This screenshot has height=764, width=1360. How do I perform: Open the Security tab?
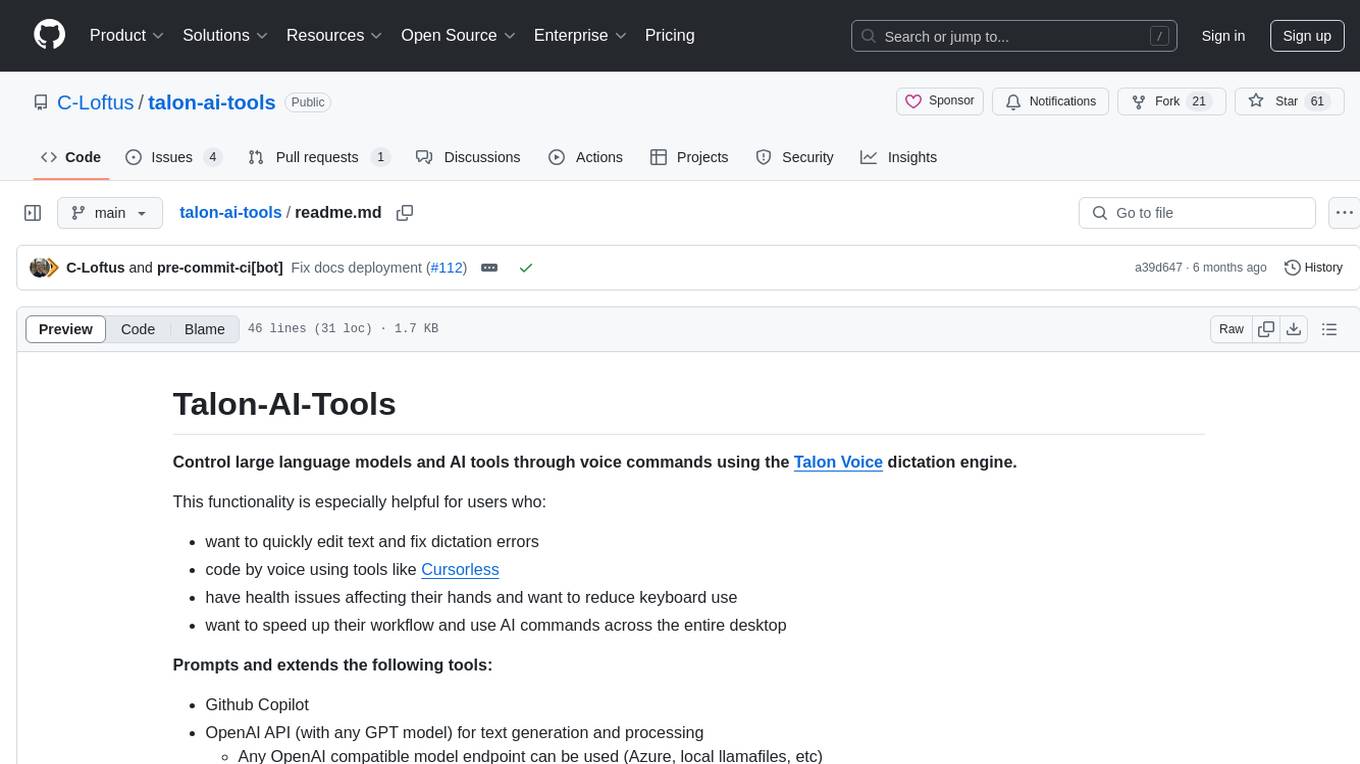pyautogui.click(x=795, y=157)
